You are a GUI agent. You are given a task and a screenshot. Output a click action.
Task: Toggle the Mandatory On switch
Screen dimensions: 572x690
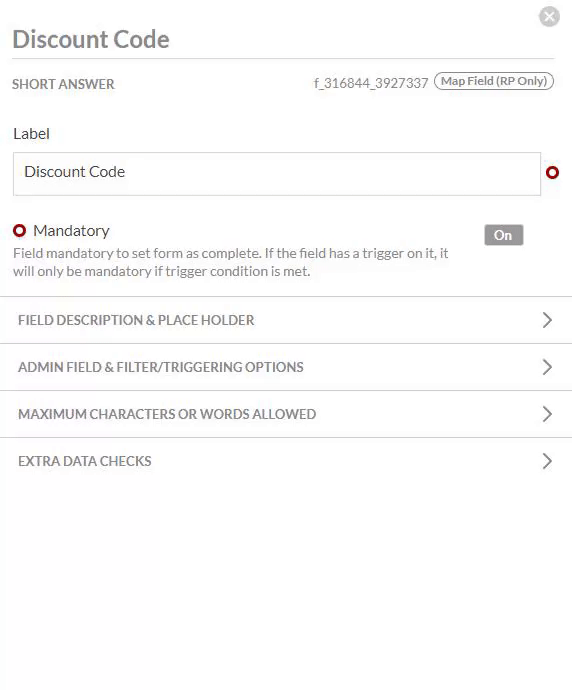coord(504,235)
